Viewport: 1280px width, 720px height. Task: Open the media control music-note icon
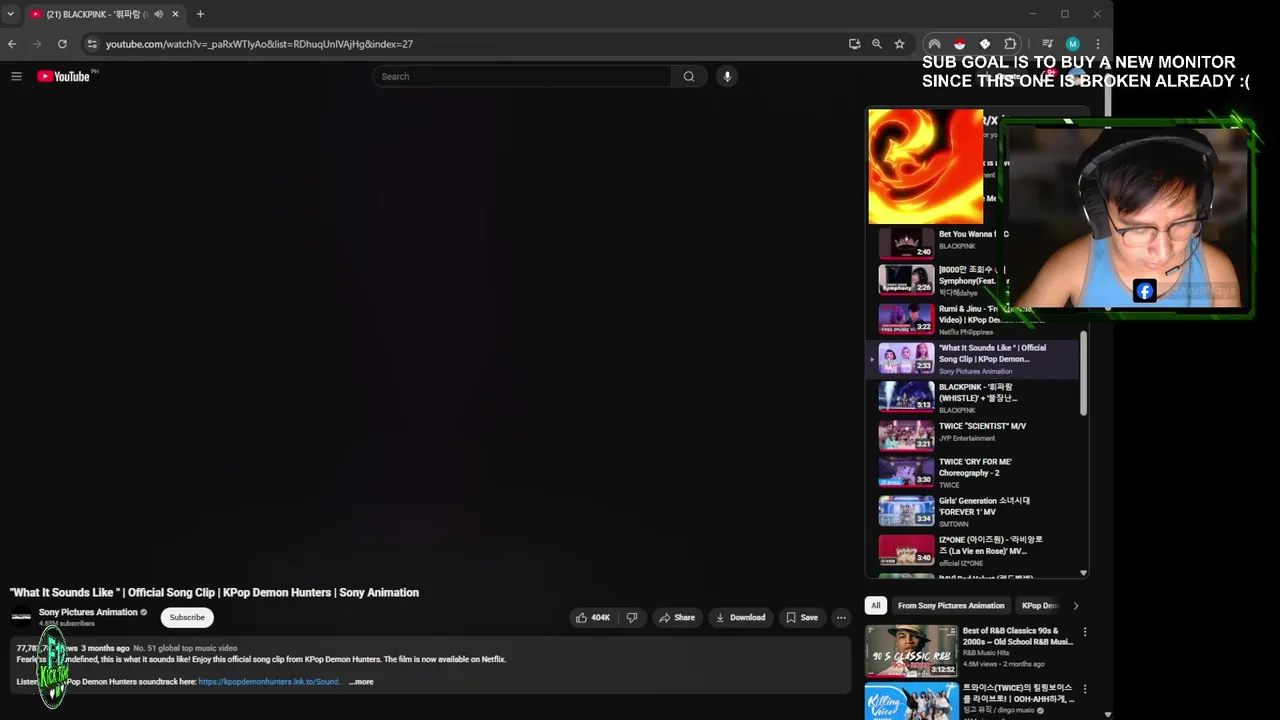tap(1047, 44)
